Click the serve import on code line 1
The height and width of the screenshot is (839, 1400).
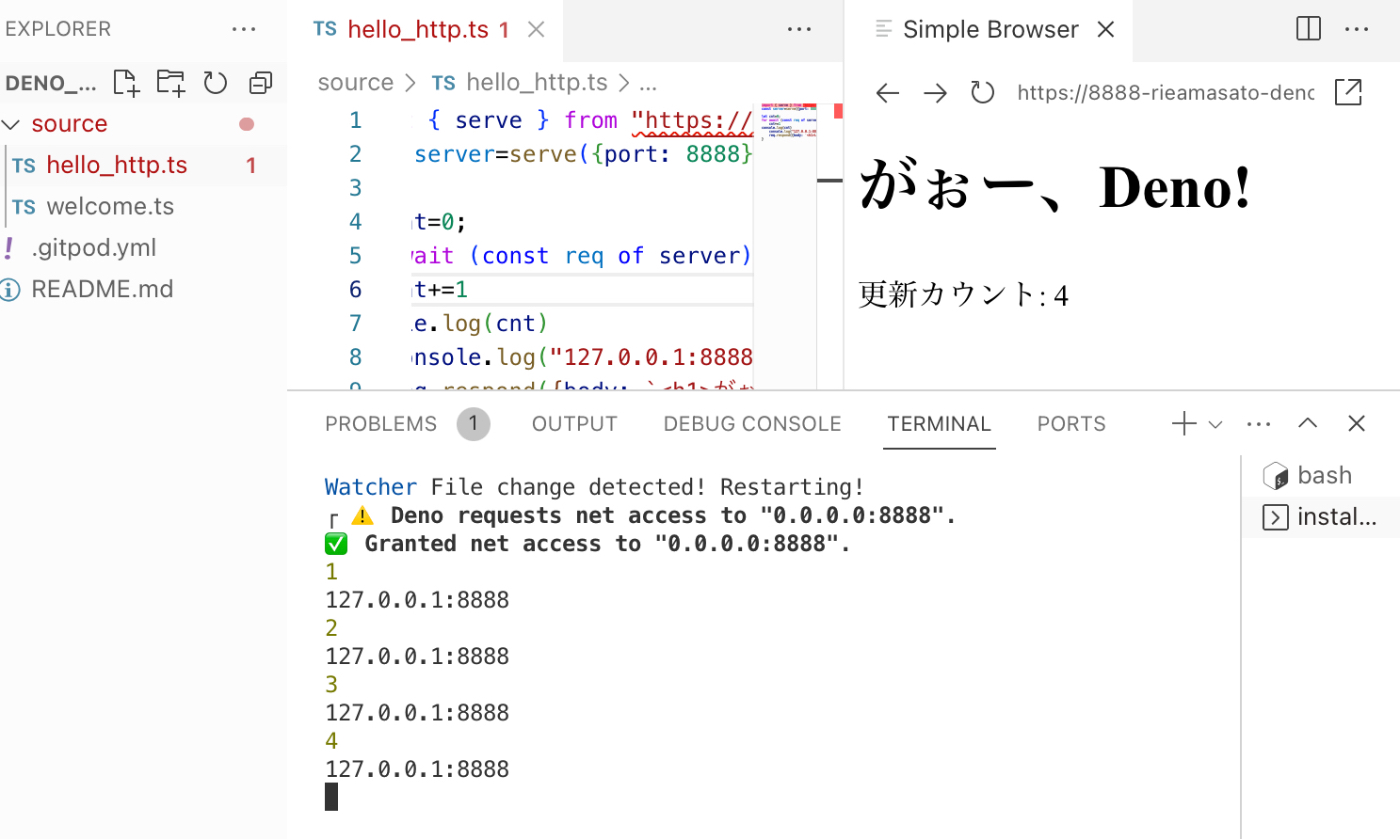click(488, 121)
